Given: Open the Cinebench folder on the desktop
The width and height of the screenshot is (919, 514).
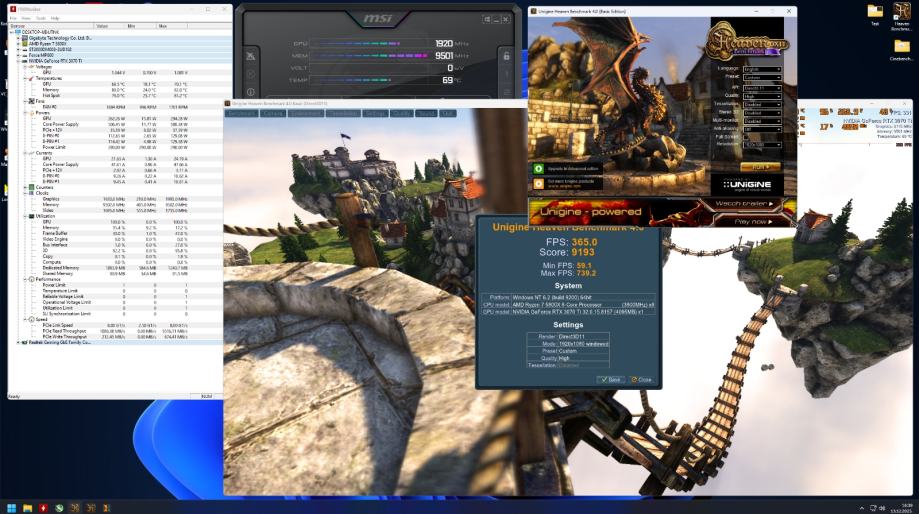Looking at the screenshot, I should 901,49.
